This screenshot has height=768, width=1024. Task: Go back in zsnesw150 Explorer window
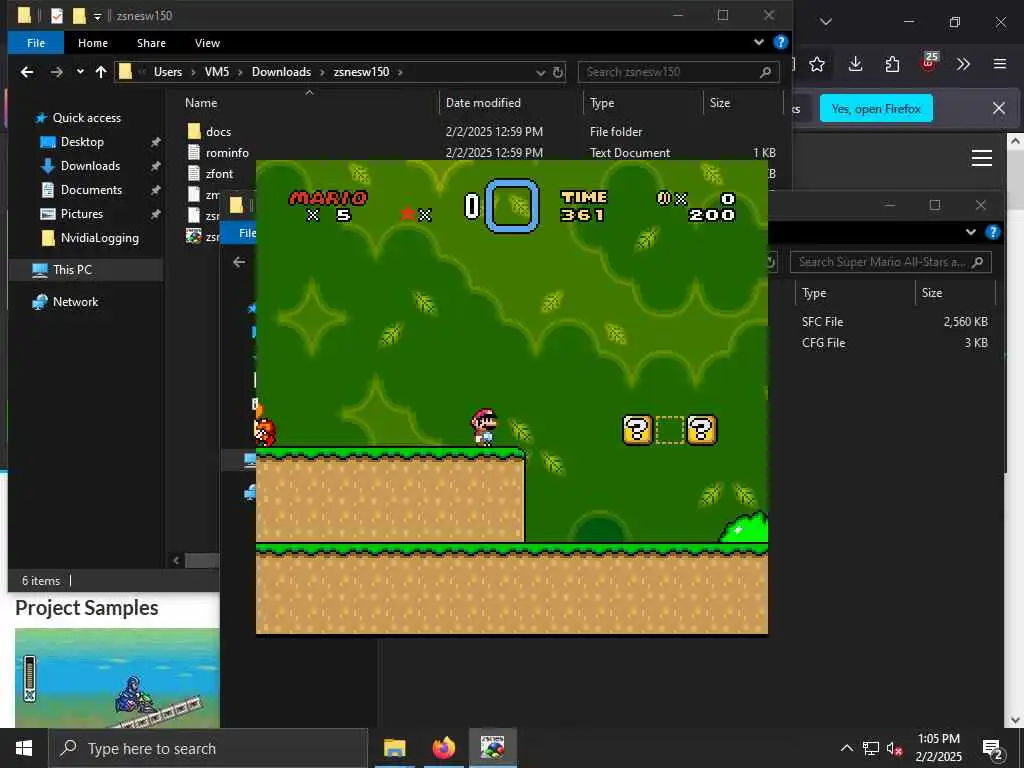[27, 72]
